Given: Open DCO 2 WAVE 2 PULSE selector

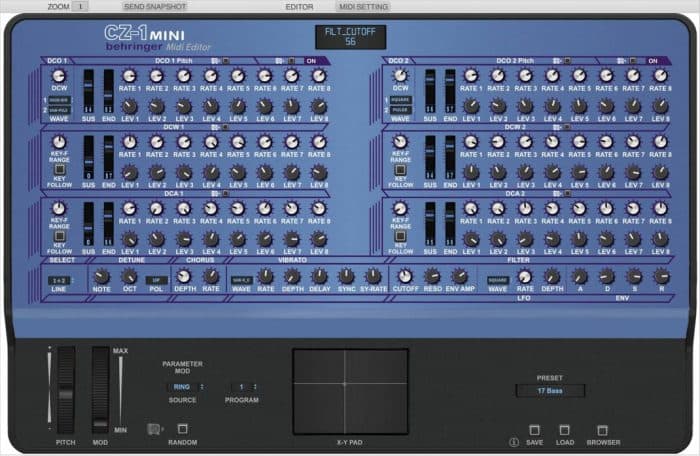Looking at the screenshot, I should (401, 110).
